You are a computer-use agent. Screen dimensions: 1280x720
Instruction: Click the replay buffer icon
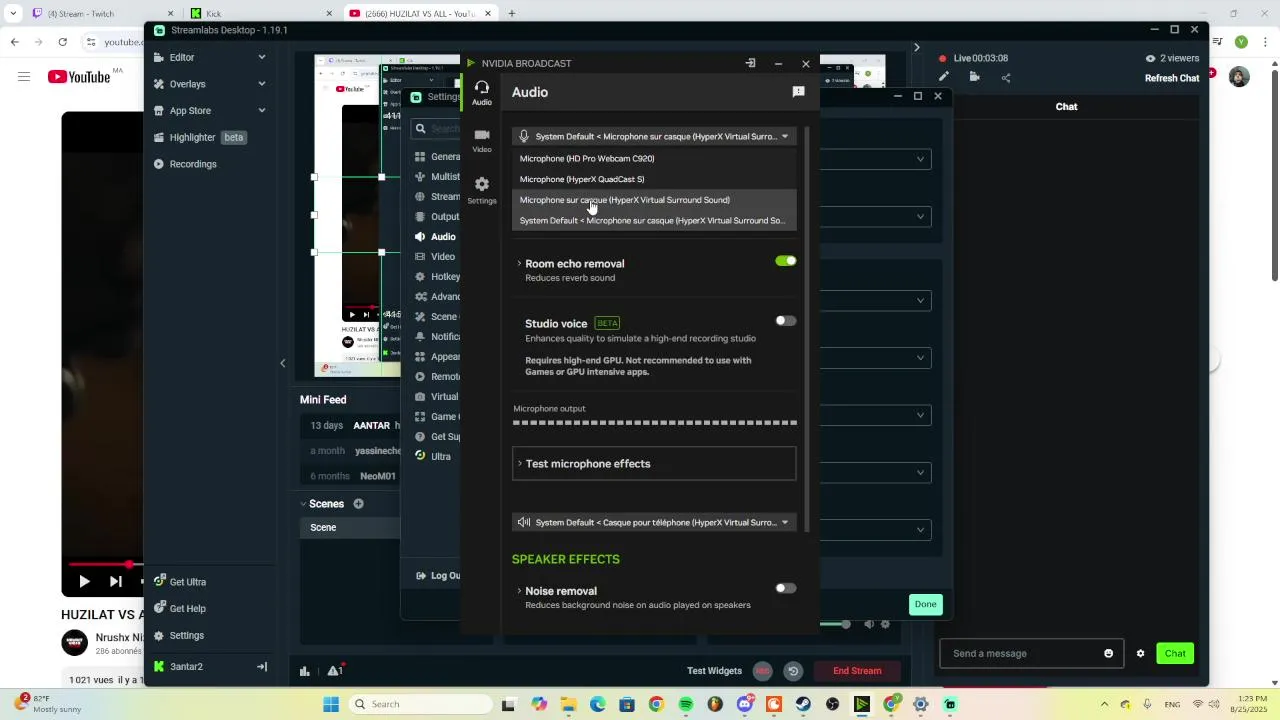793,671
